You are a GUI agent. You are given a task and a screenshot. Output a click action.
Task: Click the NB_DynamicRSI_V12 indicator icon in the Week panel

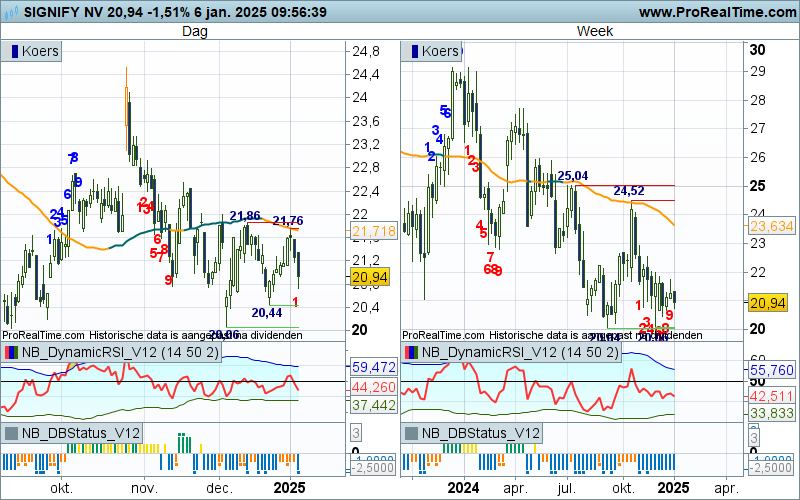click(x=411, y=352)
